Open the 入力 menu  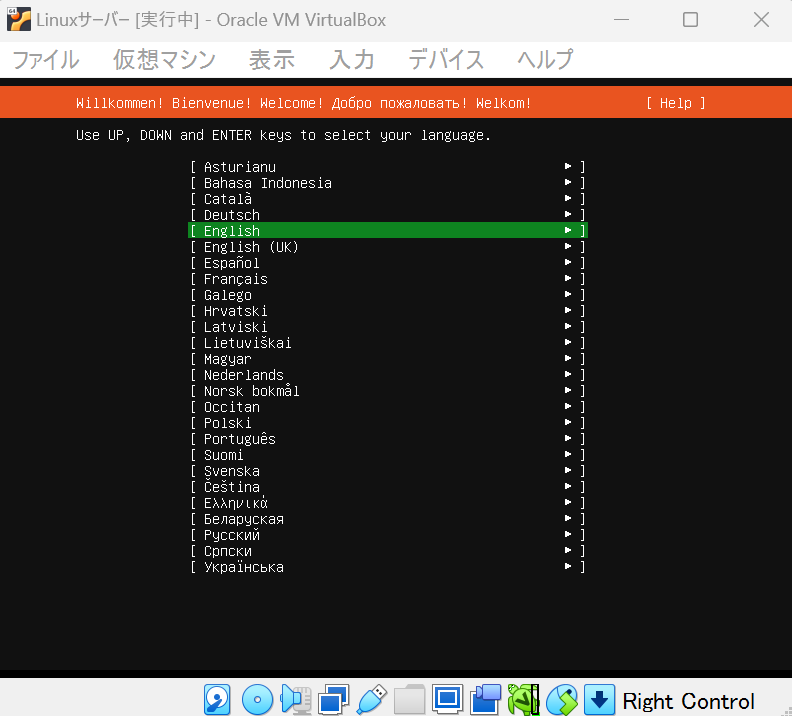pyautogui.click(x=352, y=60)
